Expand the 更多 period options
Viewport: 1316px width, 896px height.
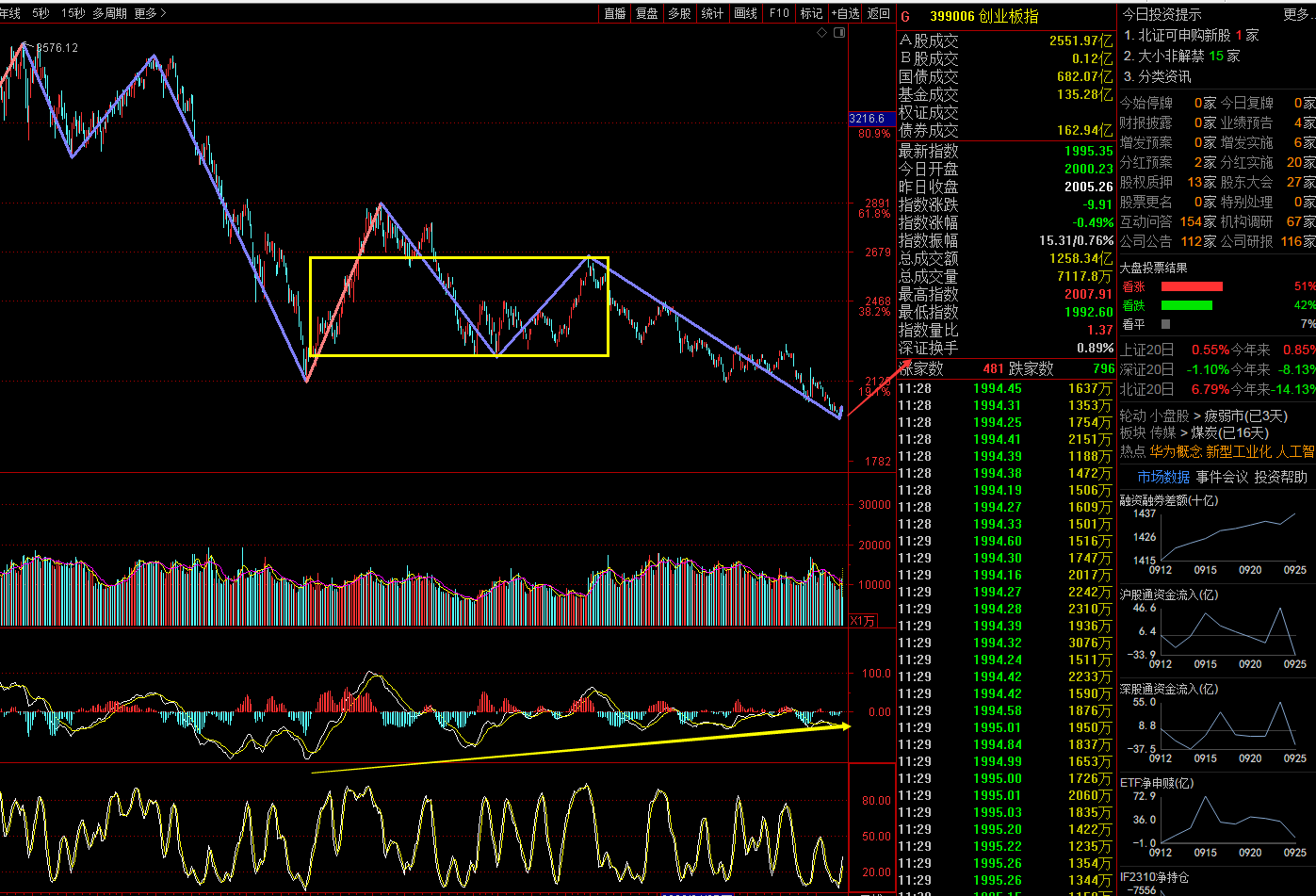(150, 13)
